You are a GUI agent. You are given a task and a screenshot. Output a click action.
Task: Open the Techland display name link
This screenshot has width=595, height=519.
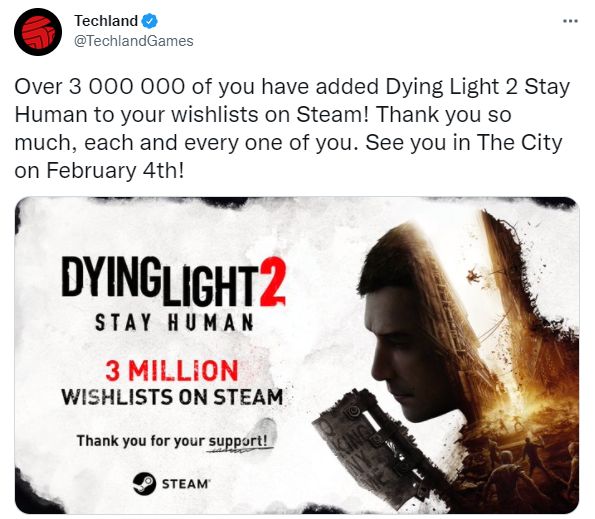pos(106,21)
